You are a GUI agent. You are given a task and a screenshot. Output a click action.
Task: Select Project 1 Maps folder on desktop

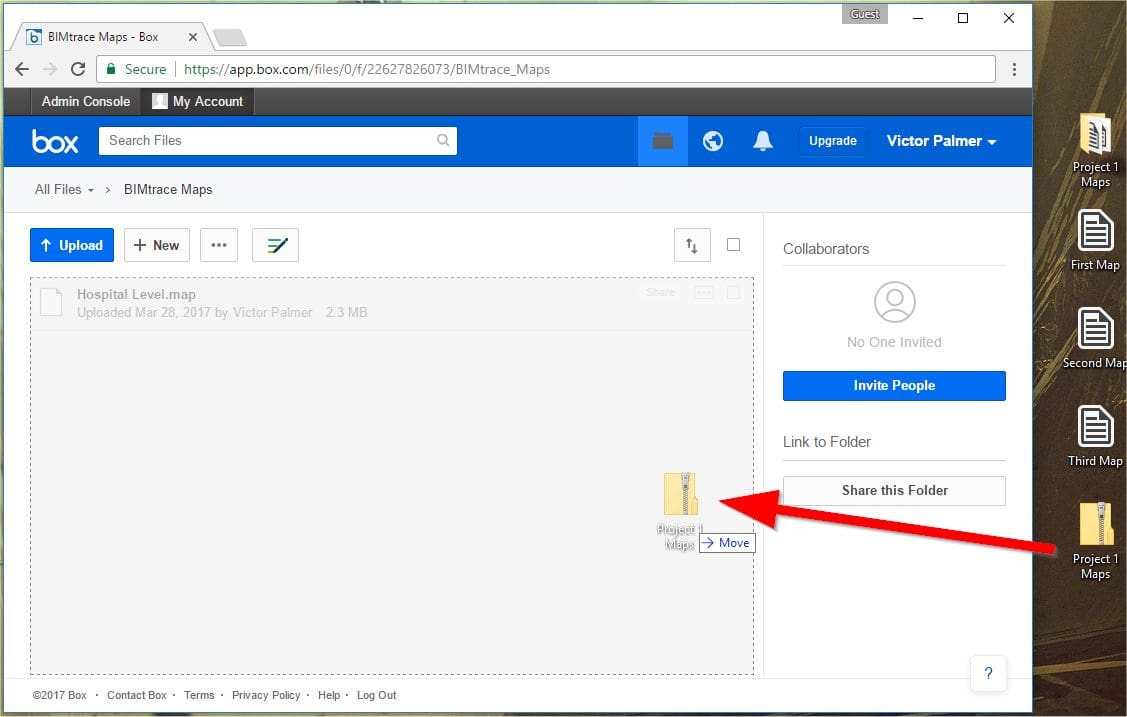click(1095, 150)
